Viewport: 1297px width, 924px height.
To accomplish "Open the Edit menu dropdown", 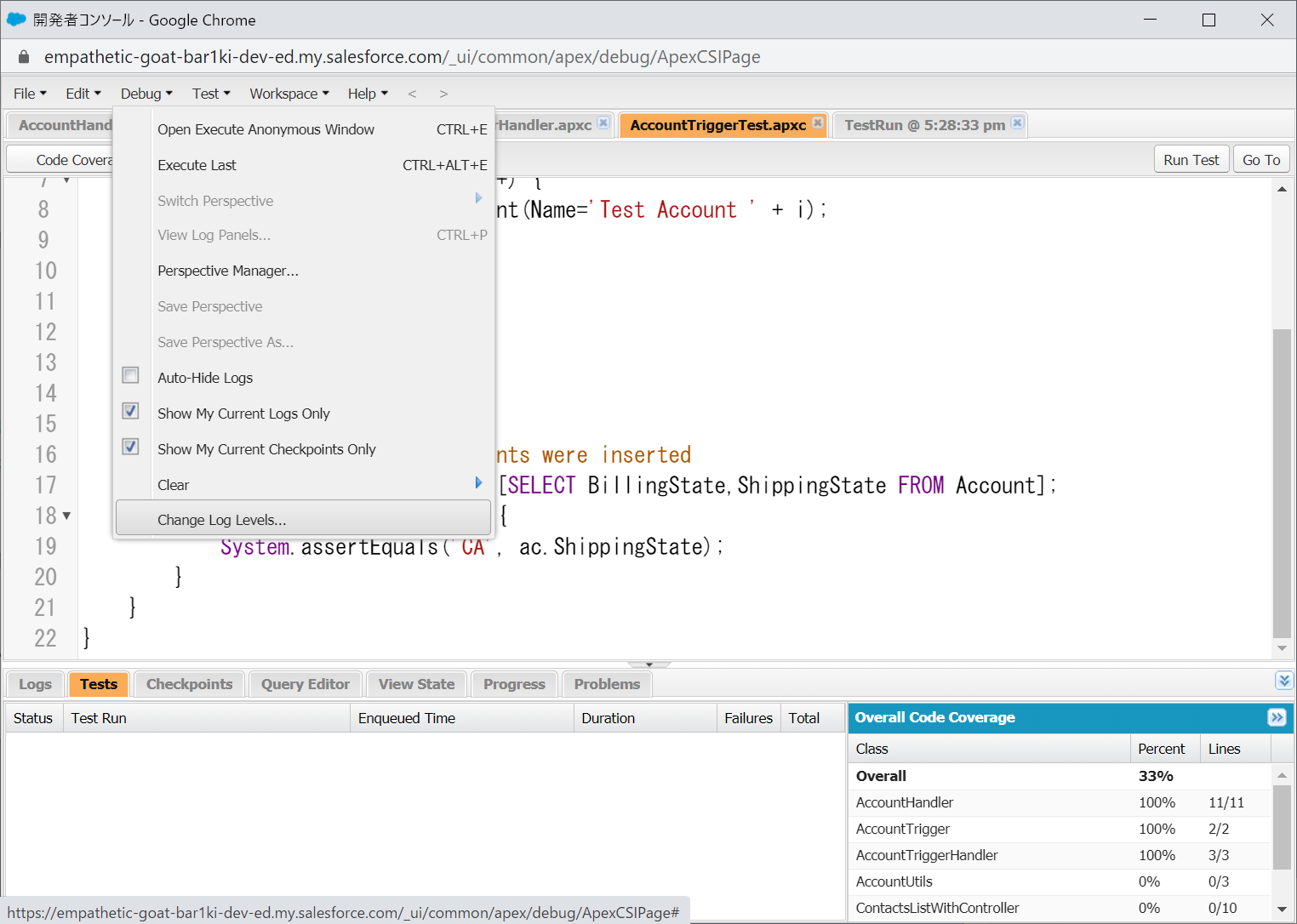I will 83,94.
